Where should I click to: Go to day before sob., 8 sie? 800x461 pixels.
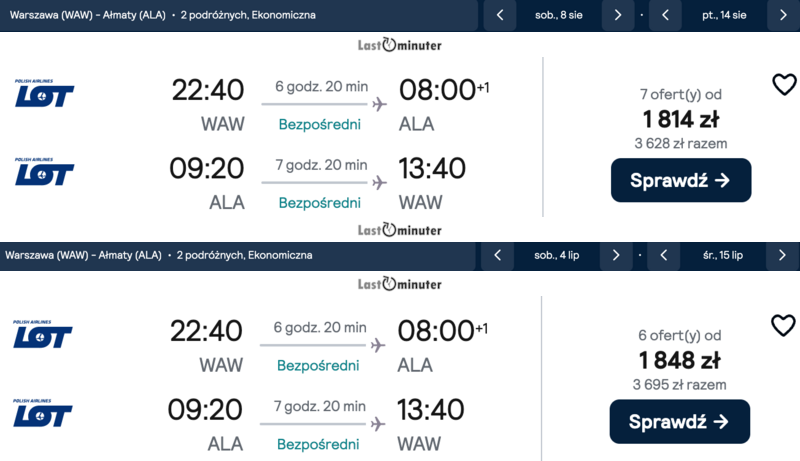499,15
